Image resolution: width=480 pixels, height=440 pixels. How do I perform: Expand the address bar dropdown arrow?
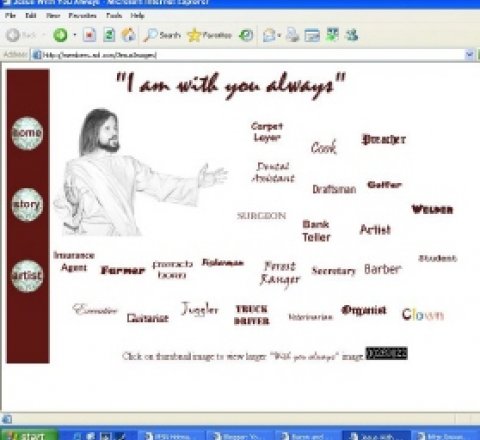click(469, 54)
